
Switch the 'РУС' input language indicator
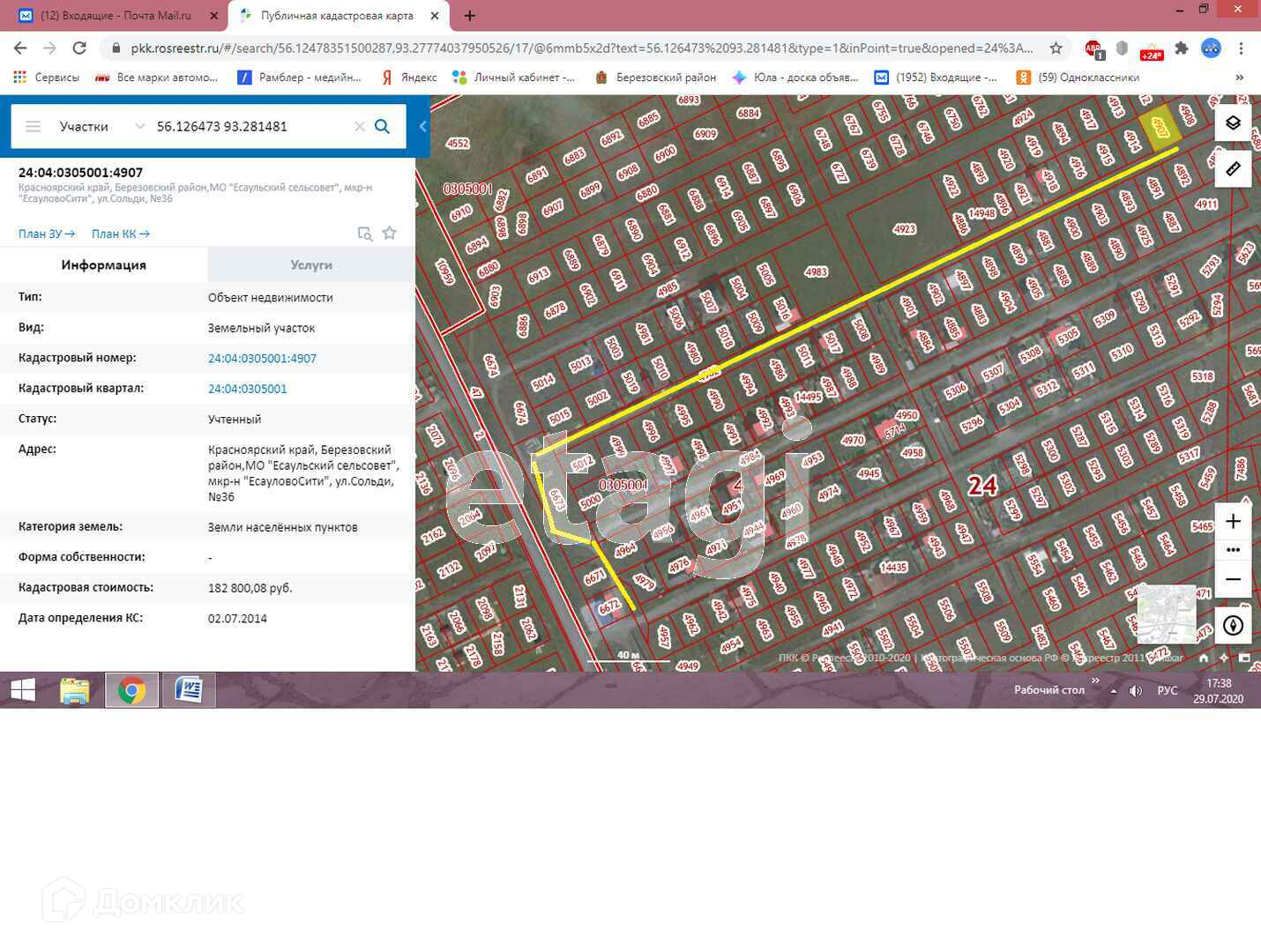pos(1167,691)
